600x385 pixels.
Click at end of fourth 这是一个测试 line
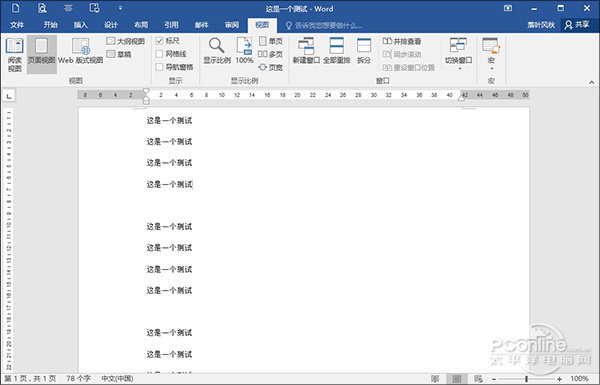193,184
